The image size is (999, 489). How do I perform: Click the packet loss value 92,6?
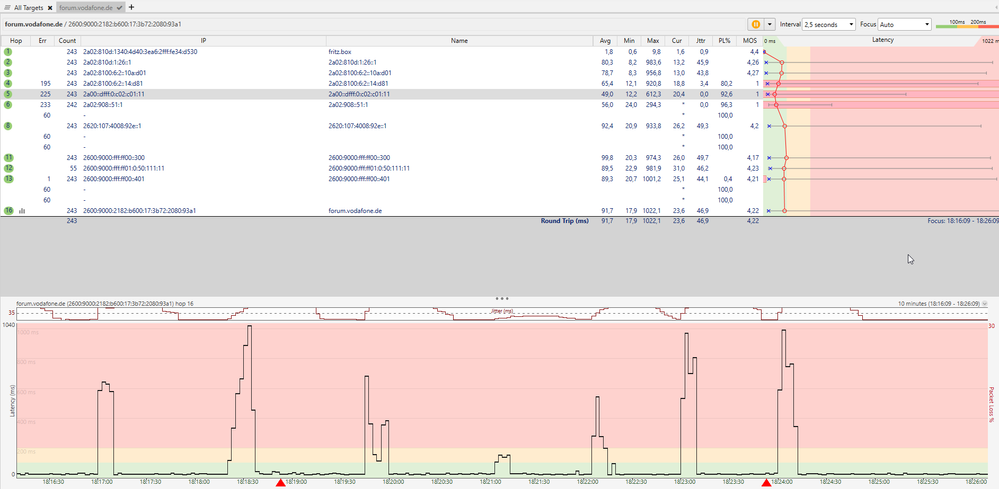725,94
